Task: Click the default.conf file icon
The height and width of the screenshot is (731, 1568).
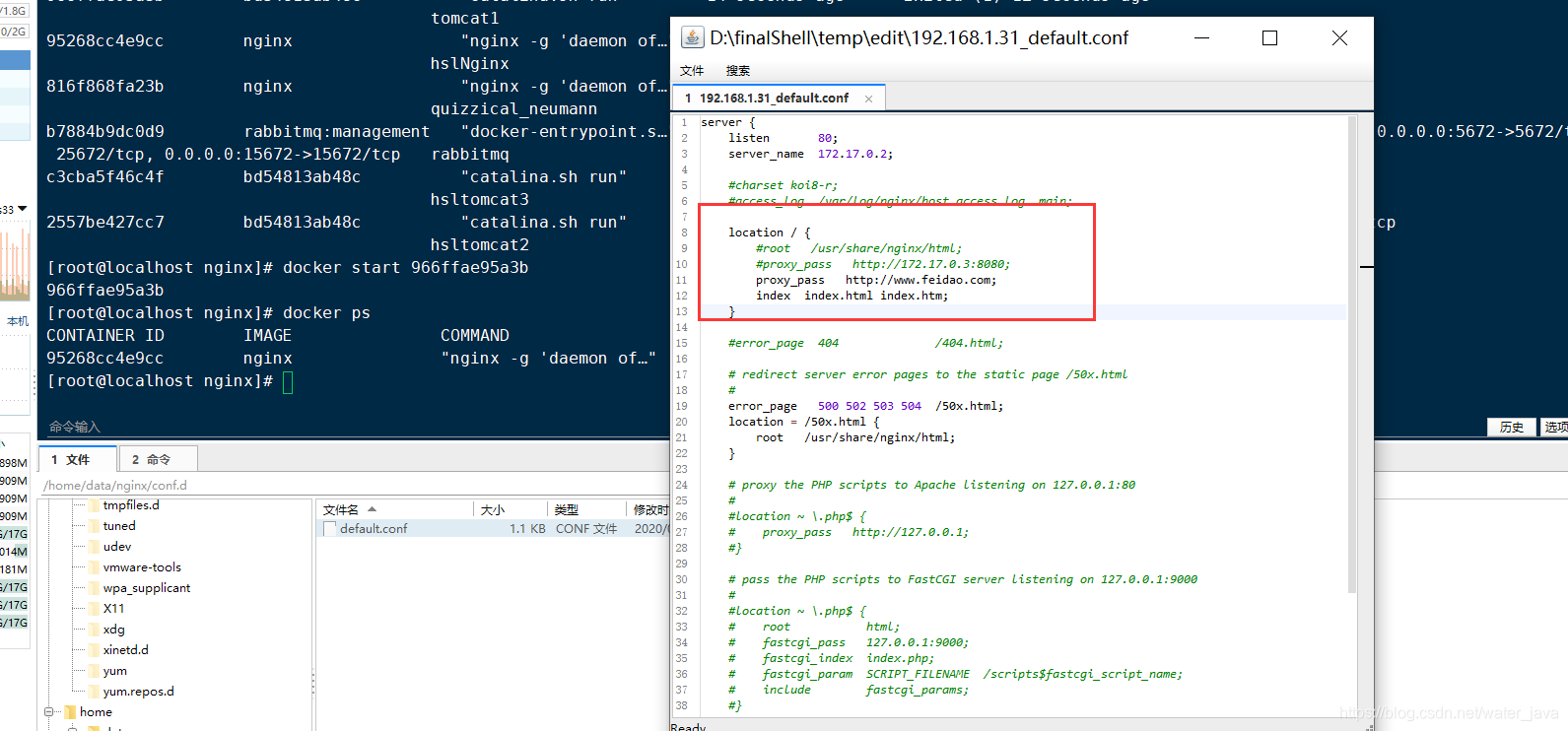Action: coord(330,529)
